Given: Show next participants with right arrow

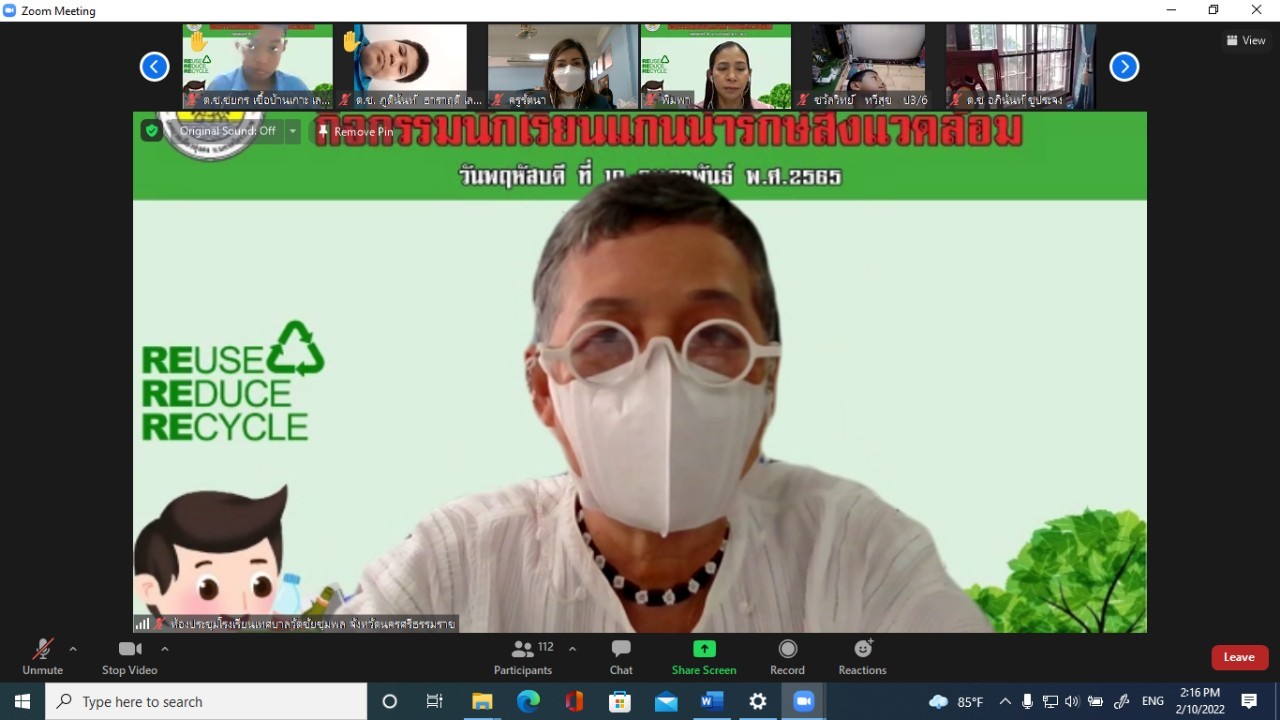Looking at the screenshot, I should point(1124,67).
